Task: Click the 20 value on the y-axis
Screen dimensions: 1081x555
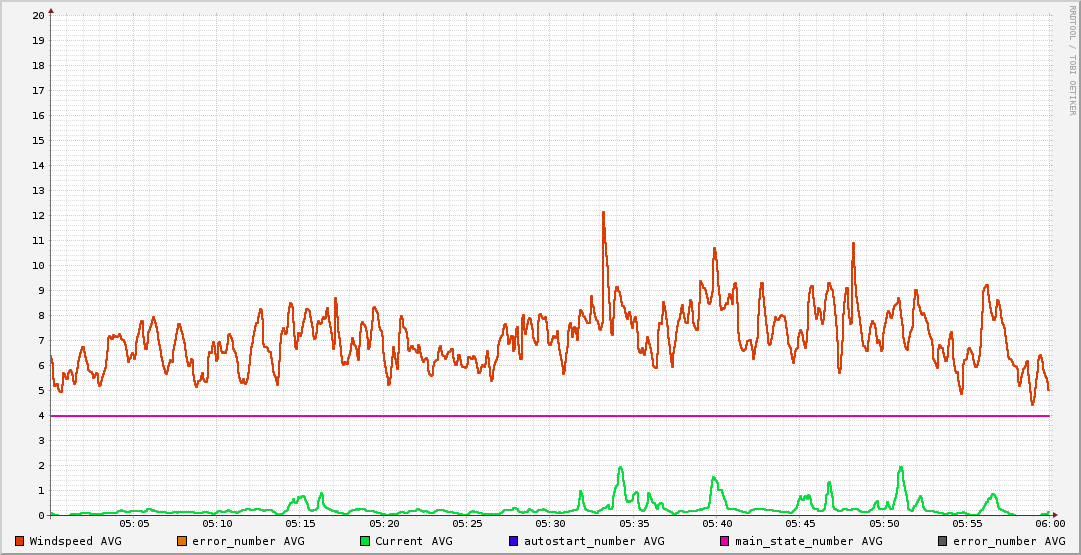Action: coord(38,16)
